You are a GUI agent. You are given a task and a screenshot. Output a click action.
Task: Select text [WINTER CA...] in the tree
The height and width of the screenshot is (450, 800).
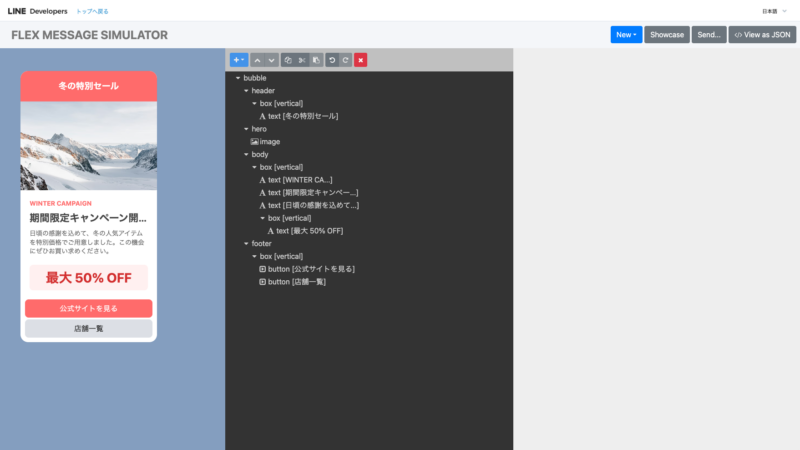click(300, 180)
